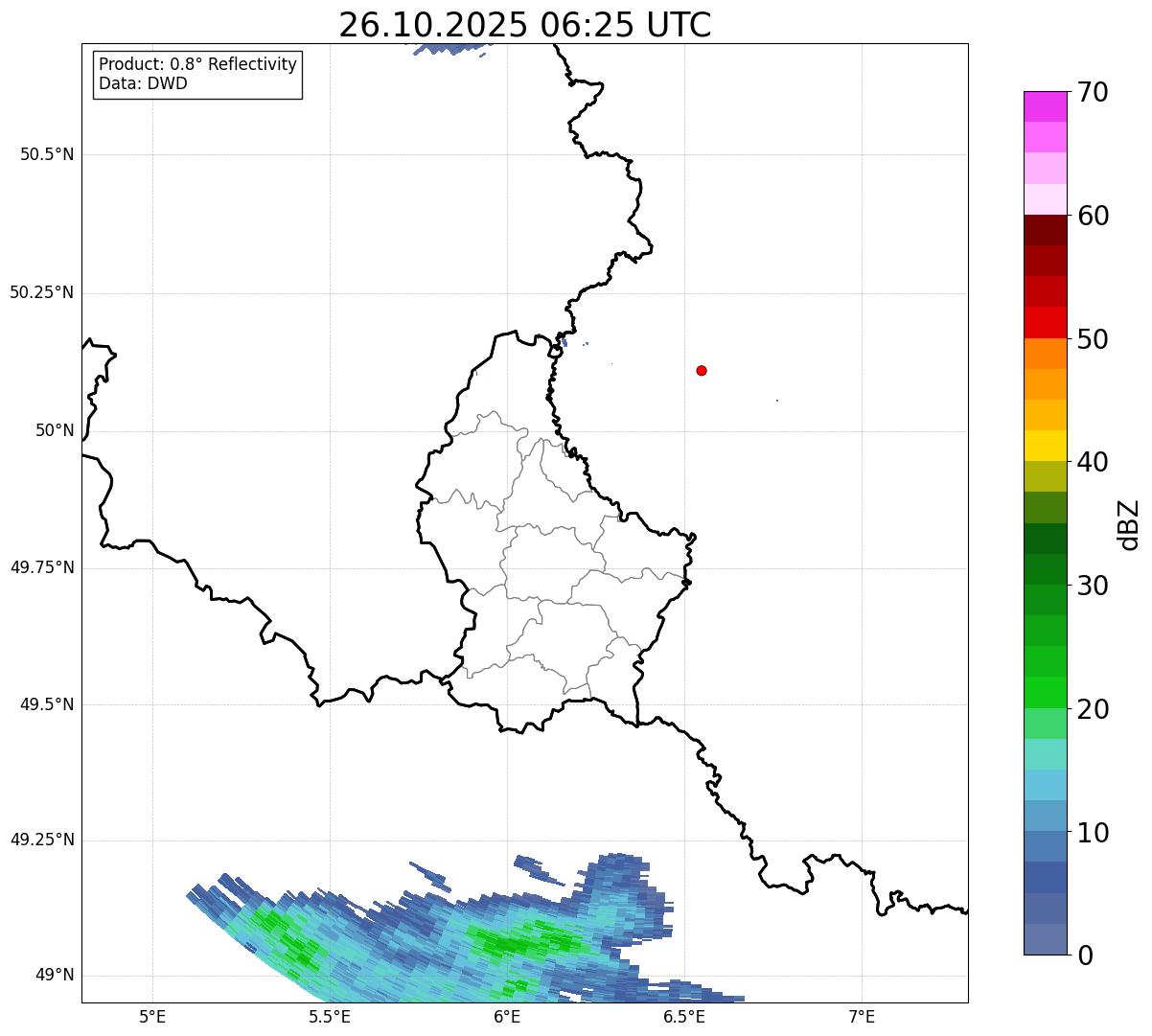Click the colorbar tick label 10

click(x=1093, y=833)
